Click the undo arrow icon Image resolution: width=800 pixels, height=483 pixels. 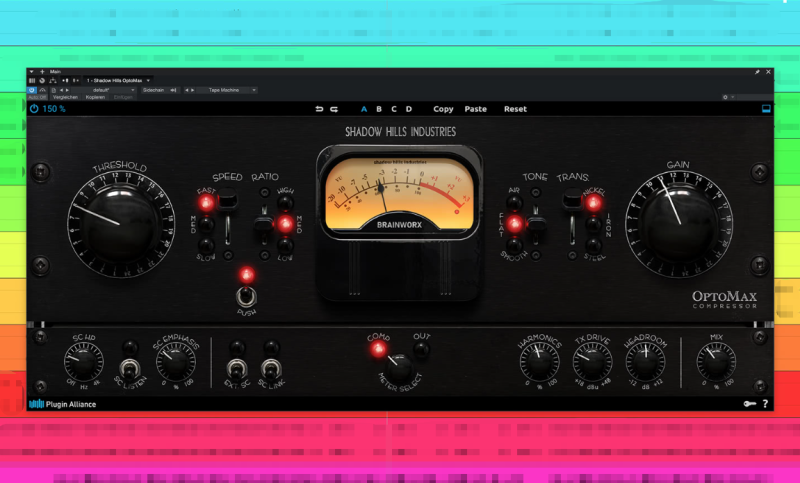(319, 109)
